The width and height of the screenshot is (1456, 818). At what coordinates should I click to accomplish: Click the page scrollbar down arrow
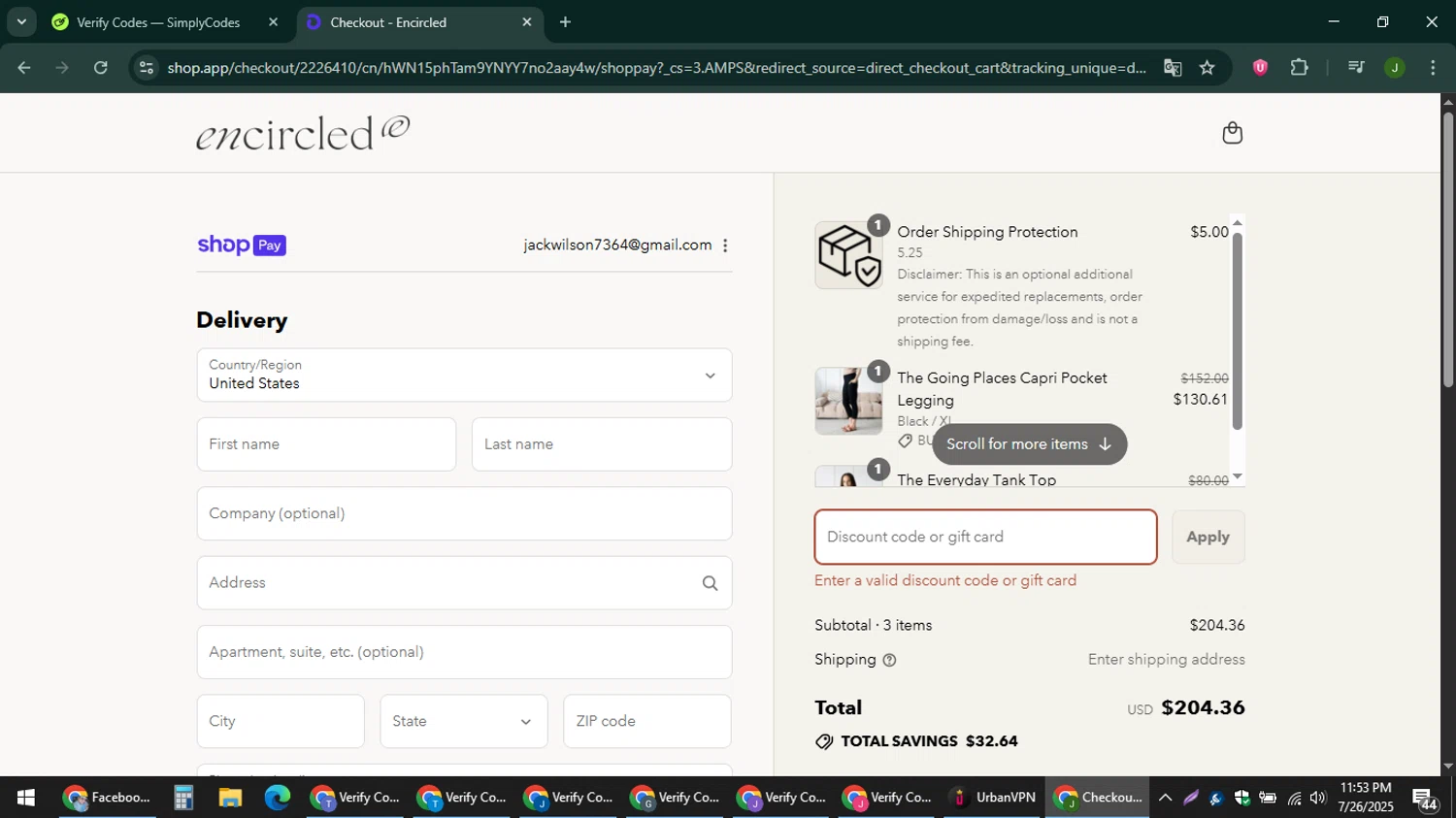[1448, 767]
